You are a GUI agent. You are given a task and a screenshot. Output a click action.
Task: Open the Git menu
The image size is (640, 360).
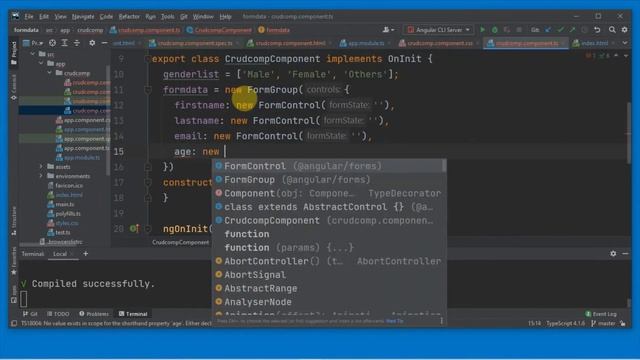coord(184,17)
